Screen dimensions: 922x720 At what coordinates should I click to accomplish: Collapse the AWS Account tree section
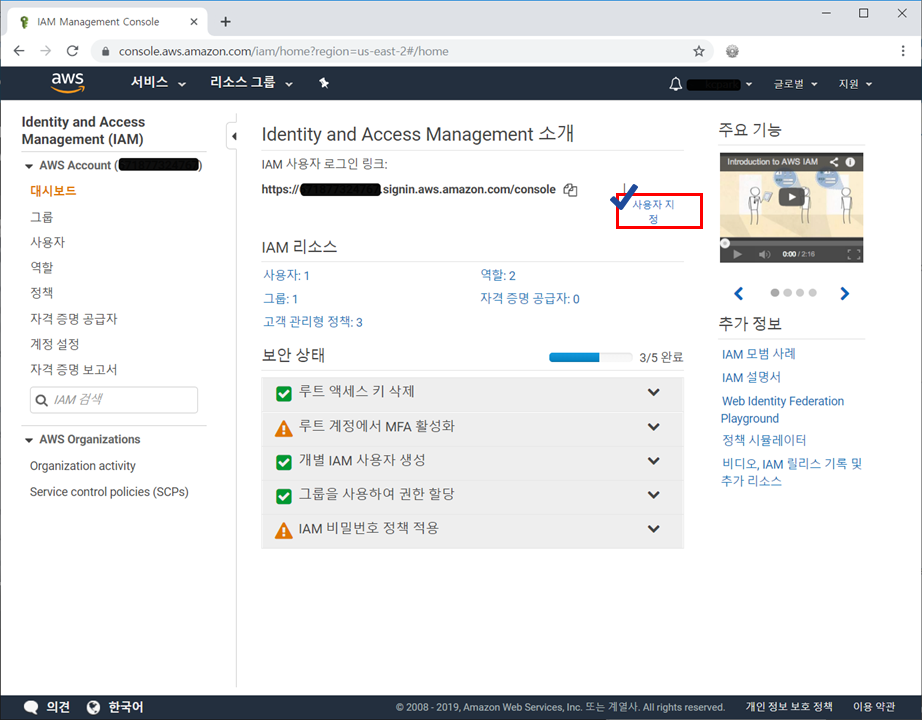click(28, 166)
